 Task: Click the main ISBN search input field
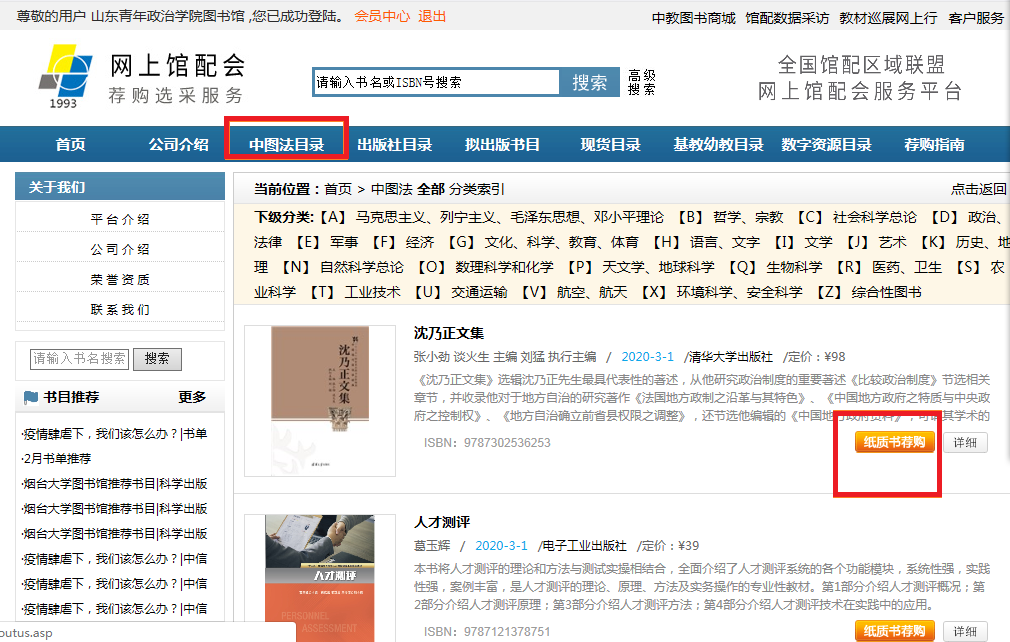(436, 82)
